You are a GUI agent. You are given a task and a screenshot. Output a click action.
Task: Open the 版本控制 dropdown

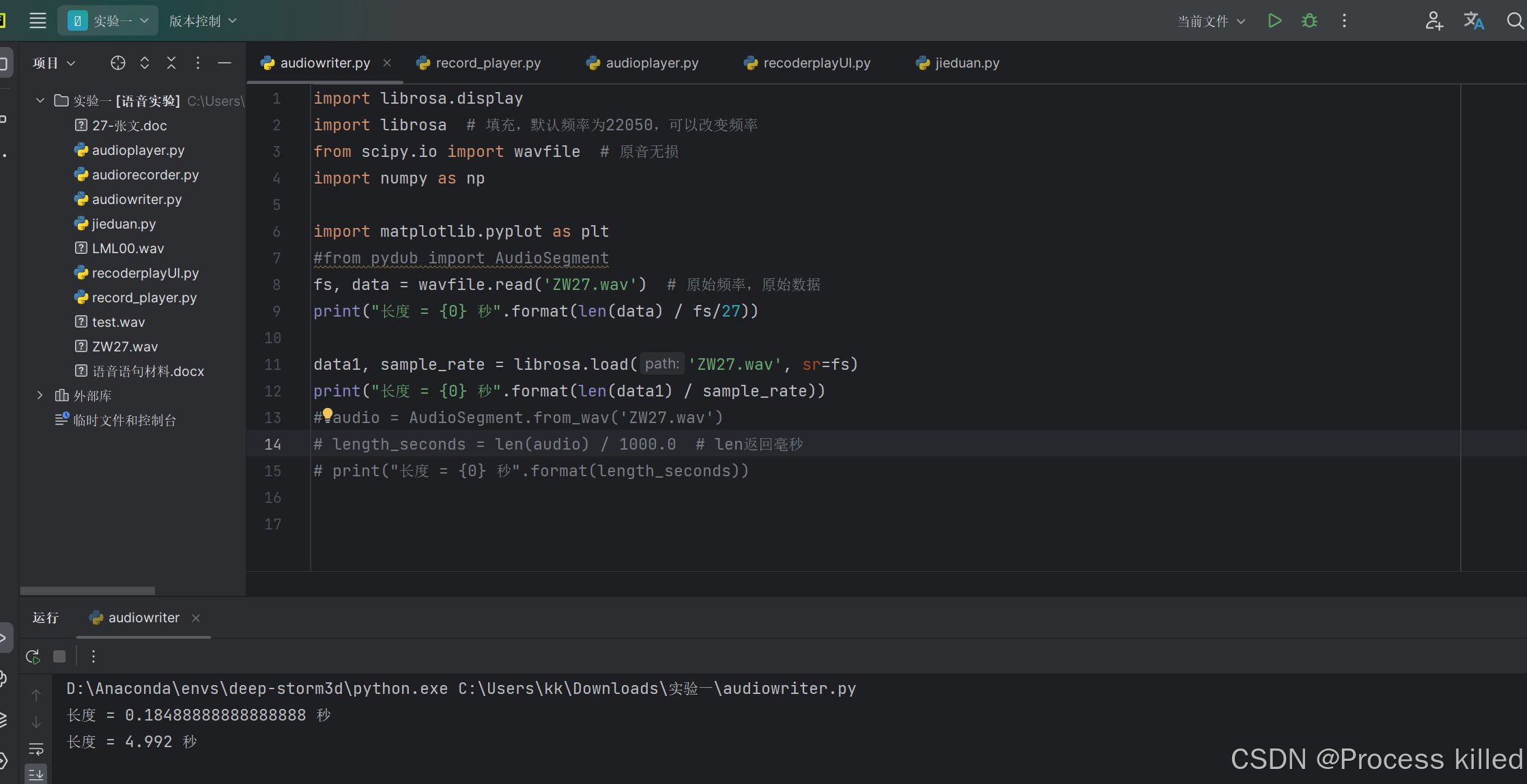pos(202,20)
